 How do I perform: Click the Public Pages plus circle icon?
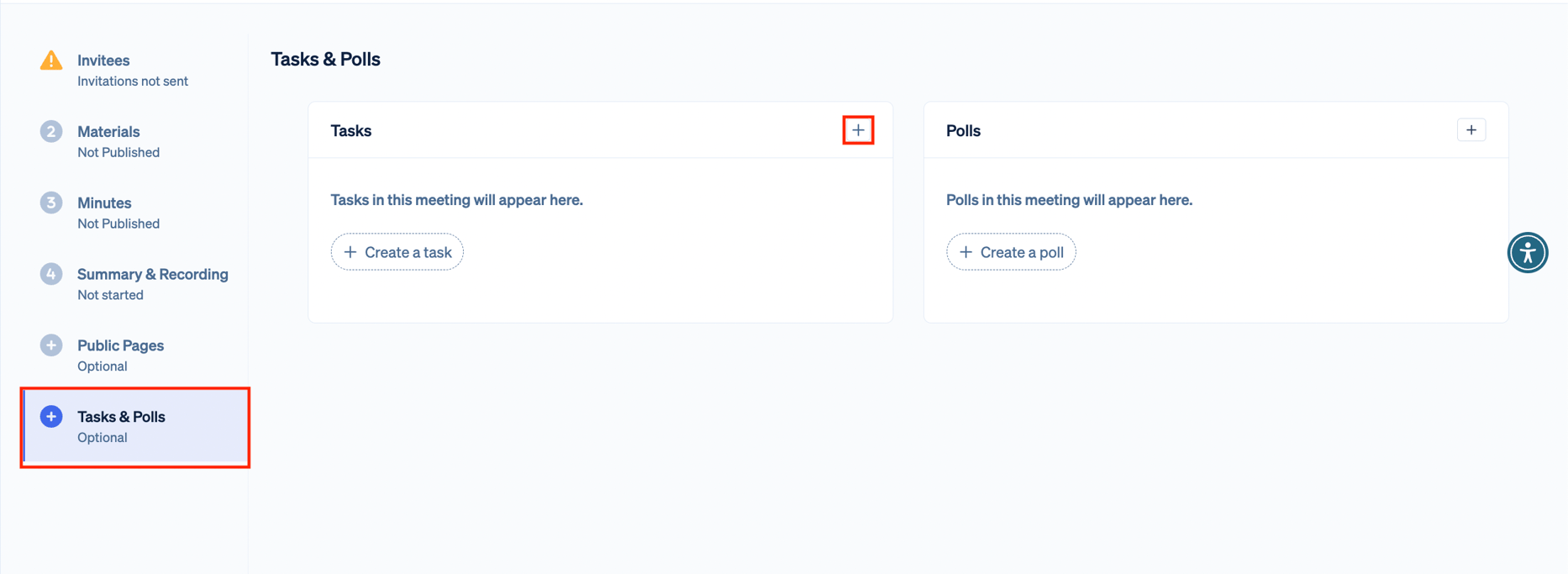click(x=51, y=345)
